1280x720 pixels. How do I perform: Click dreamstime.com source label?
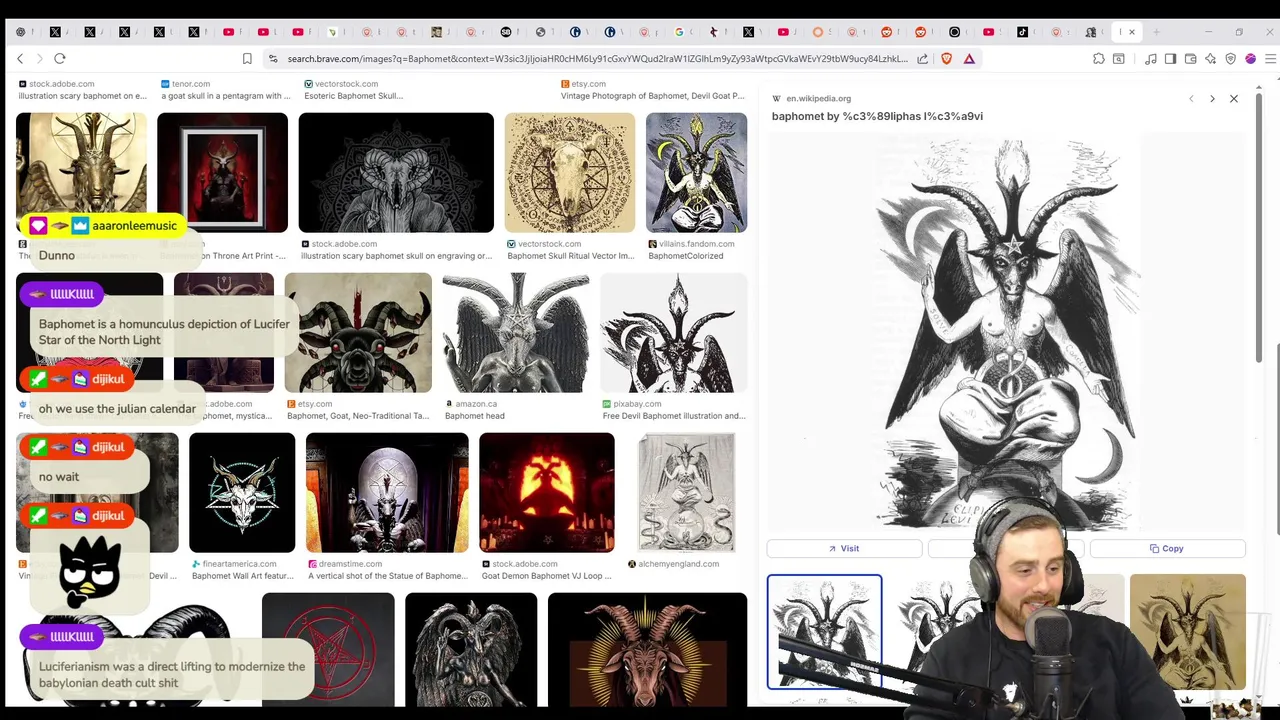pyautogui.click(x=350, y=564)
